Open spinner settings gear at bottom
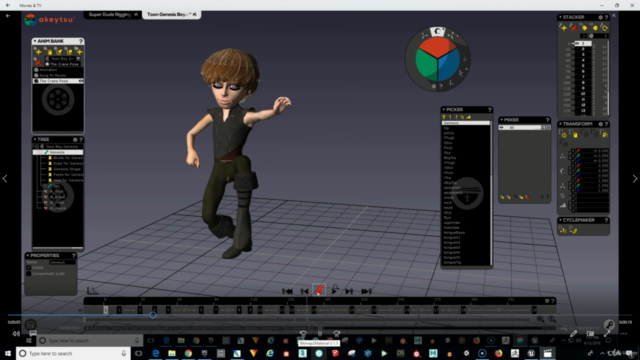640x360 pixels. tap(434, 86)
